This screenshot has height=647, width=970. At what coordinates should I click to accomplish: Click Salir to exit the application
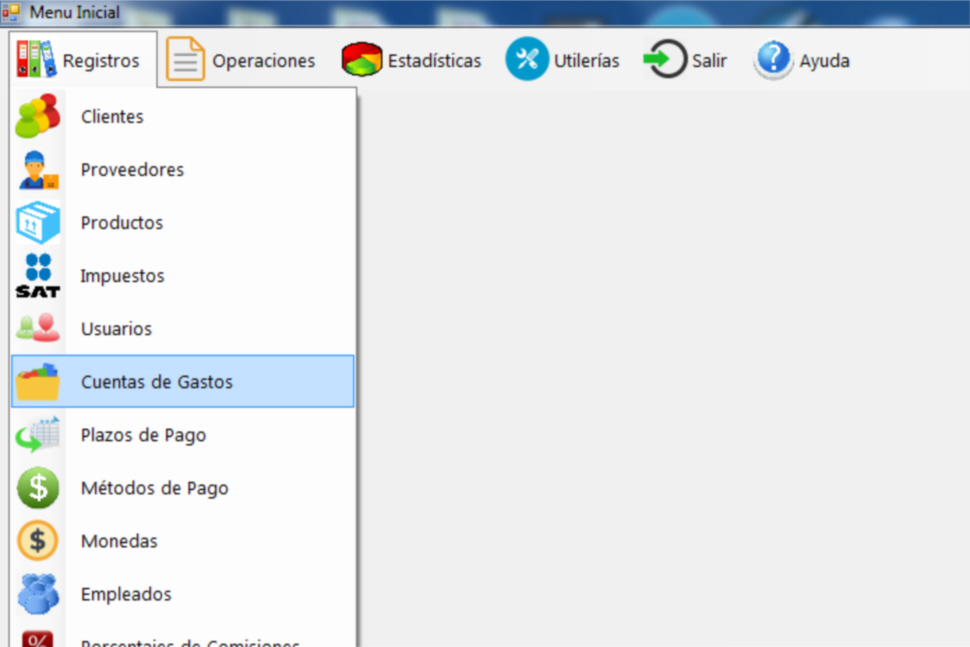coord(686,61)
